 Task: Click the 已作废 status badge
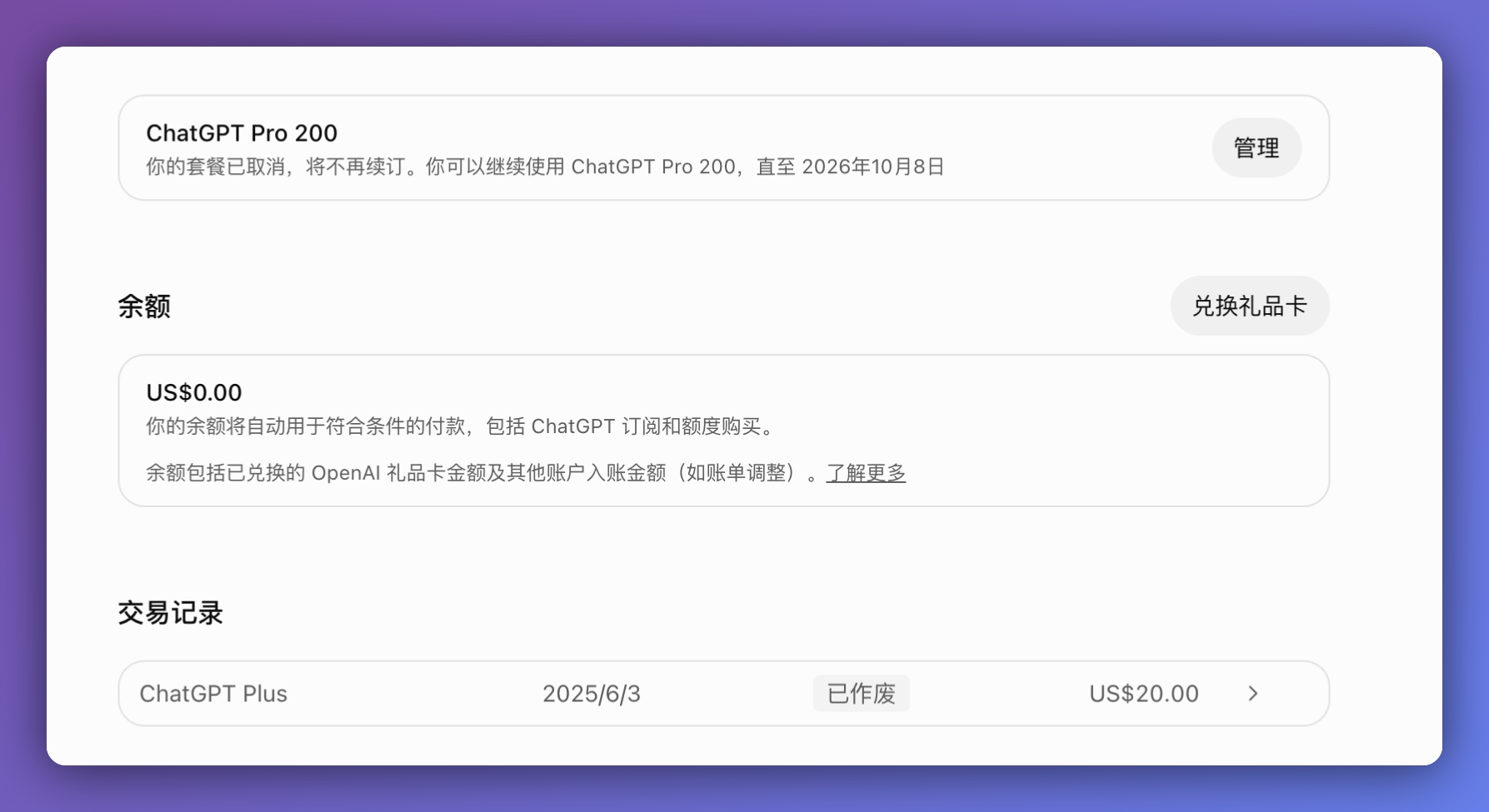(x=861, y=694)
